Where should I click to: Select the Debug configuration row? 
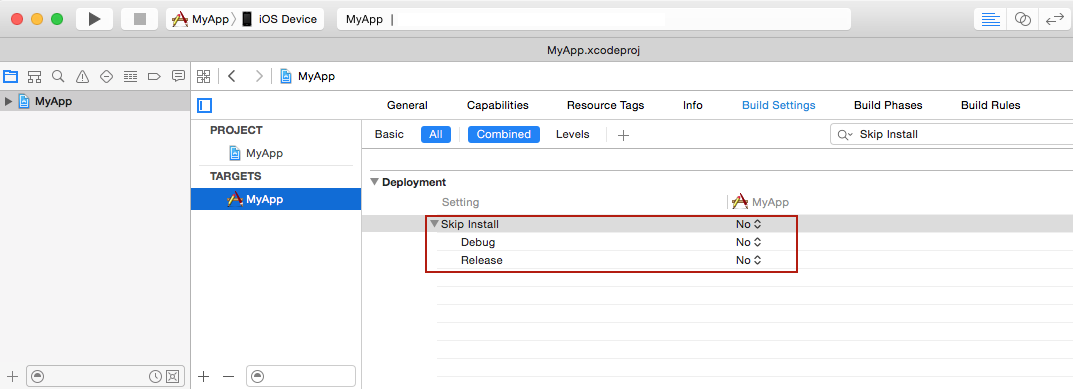point(478,242)
